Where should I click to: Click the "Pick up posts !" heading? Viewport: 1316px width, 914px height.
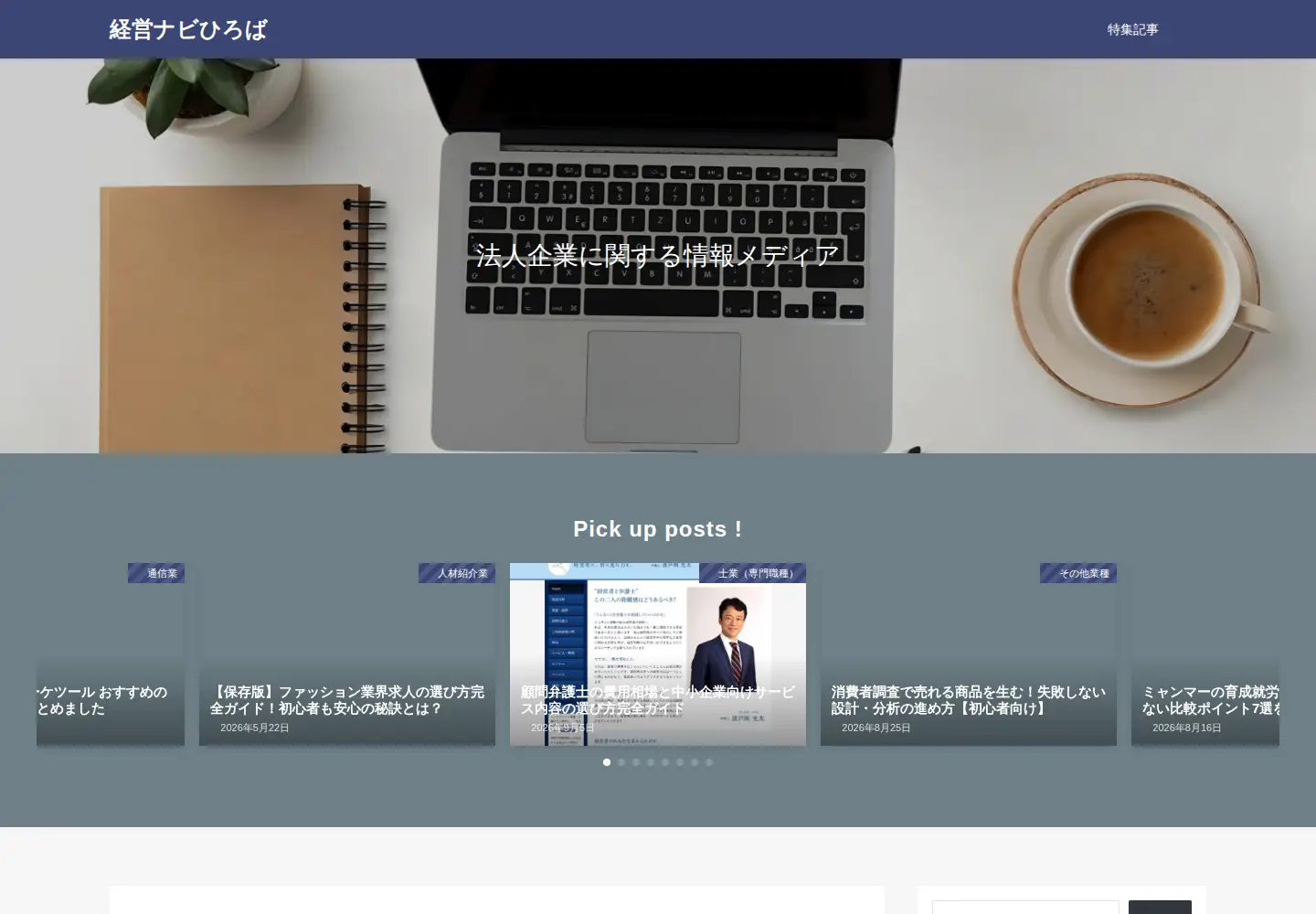pyautogui.click(x=658, y=529)
